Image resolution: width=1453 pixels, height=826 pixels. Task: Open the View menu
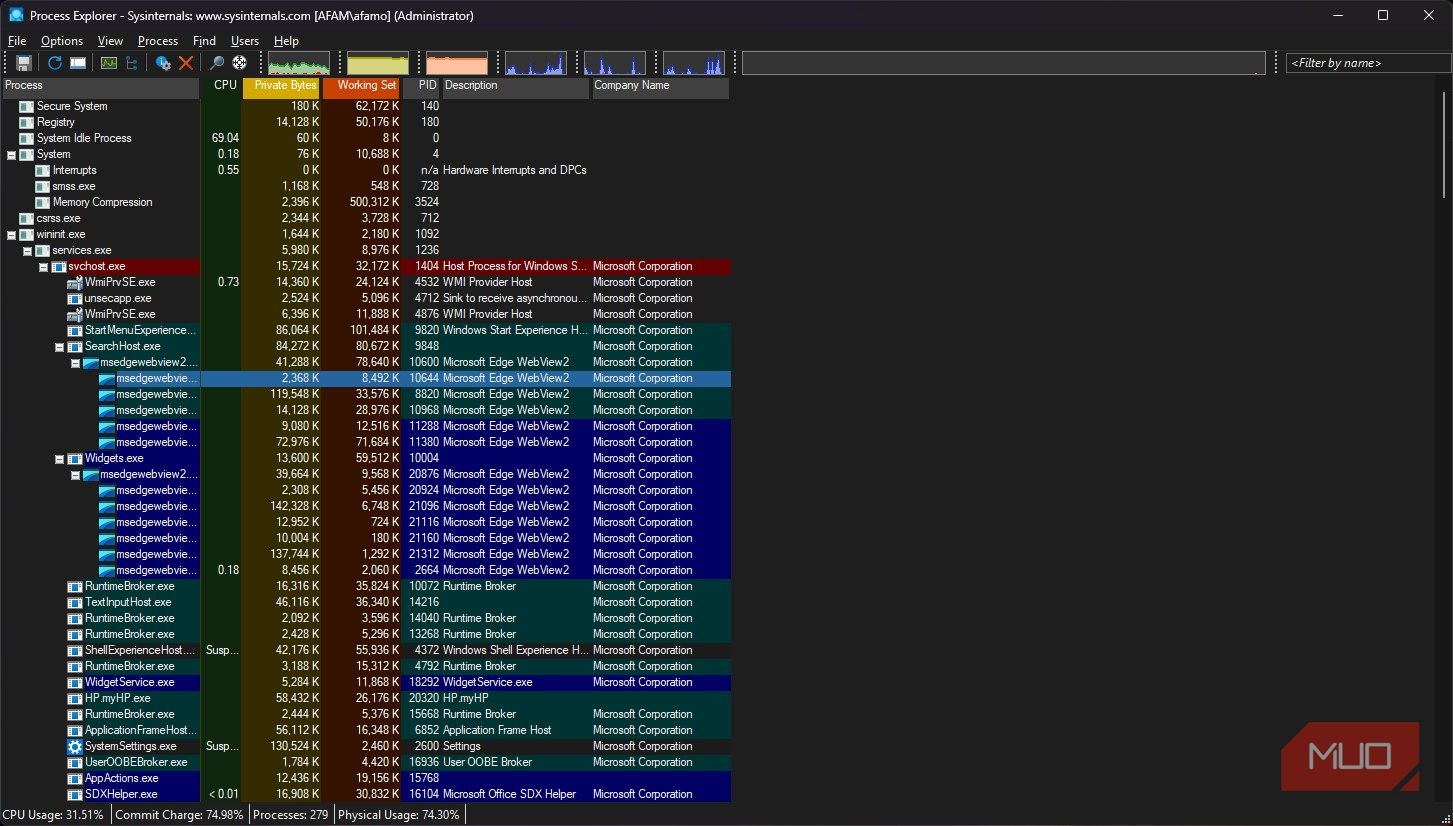click(x=110, y=41)
